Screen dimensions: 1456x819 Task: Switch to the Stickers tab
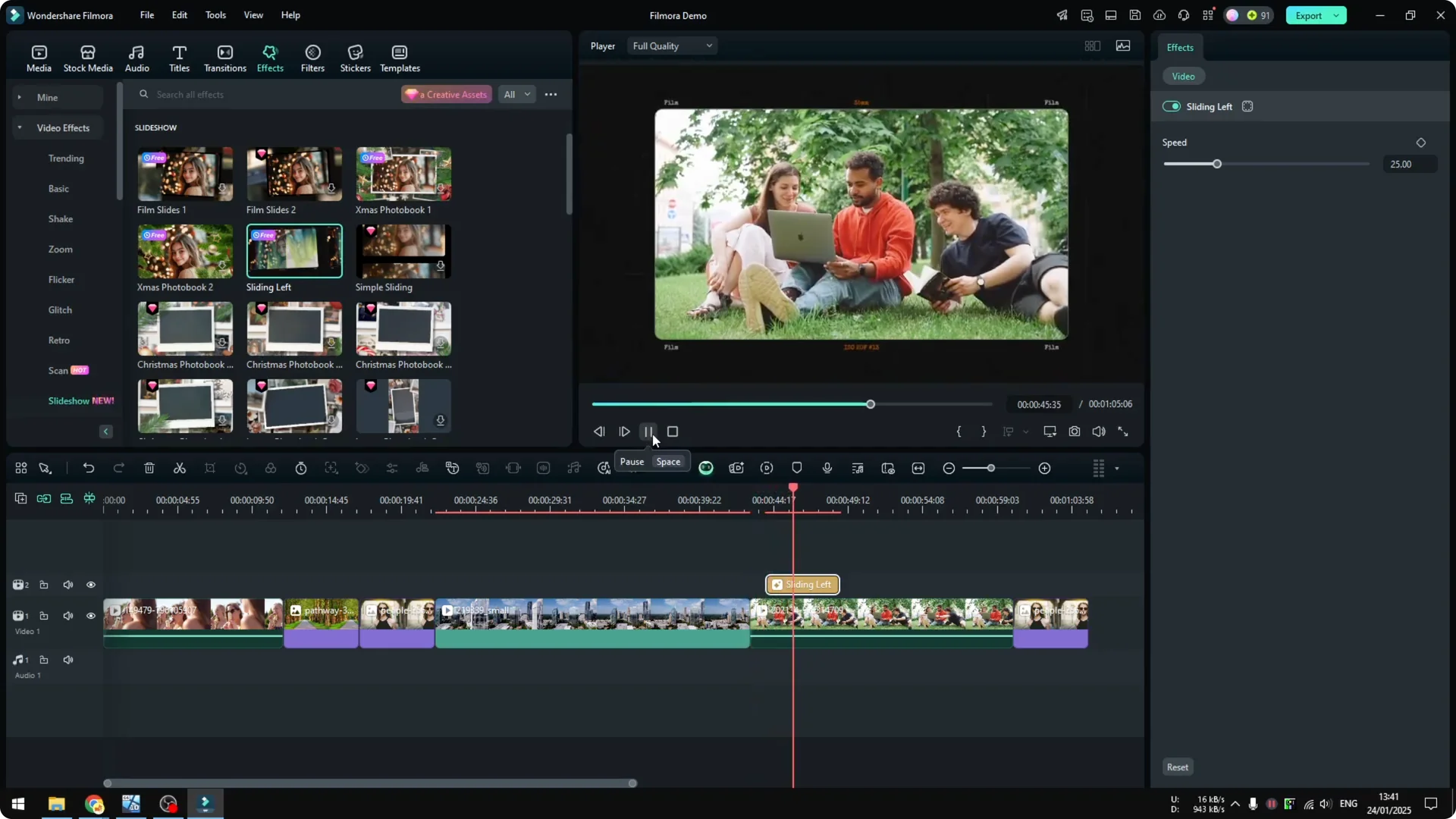[355, 58]
